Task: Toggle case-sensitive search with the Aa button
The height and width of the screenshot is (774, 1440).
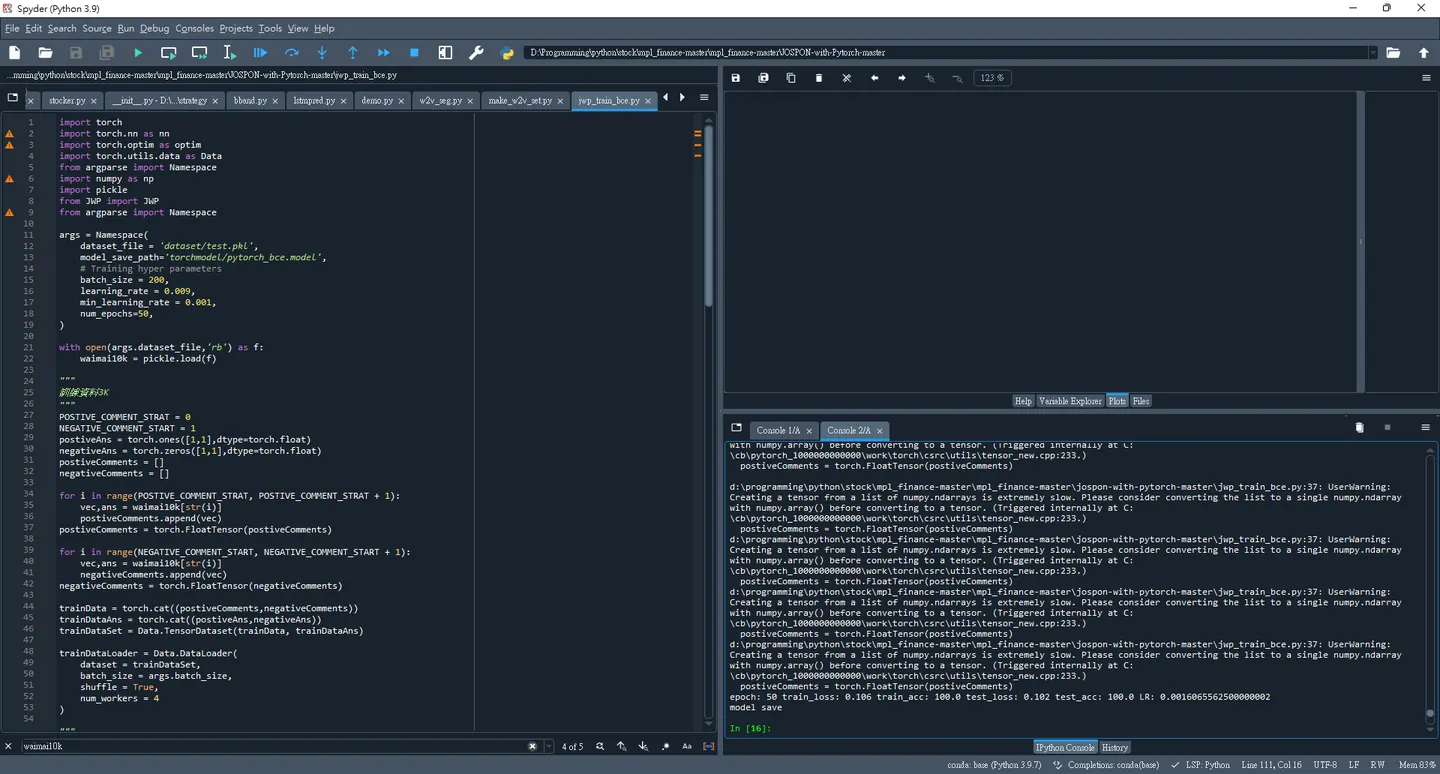Action: [687, 746]
